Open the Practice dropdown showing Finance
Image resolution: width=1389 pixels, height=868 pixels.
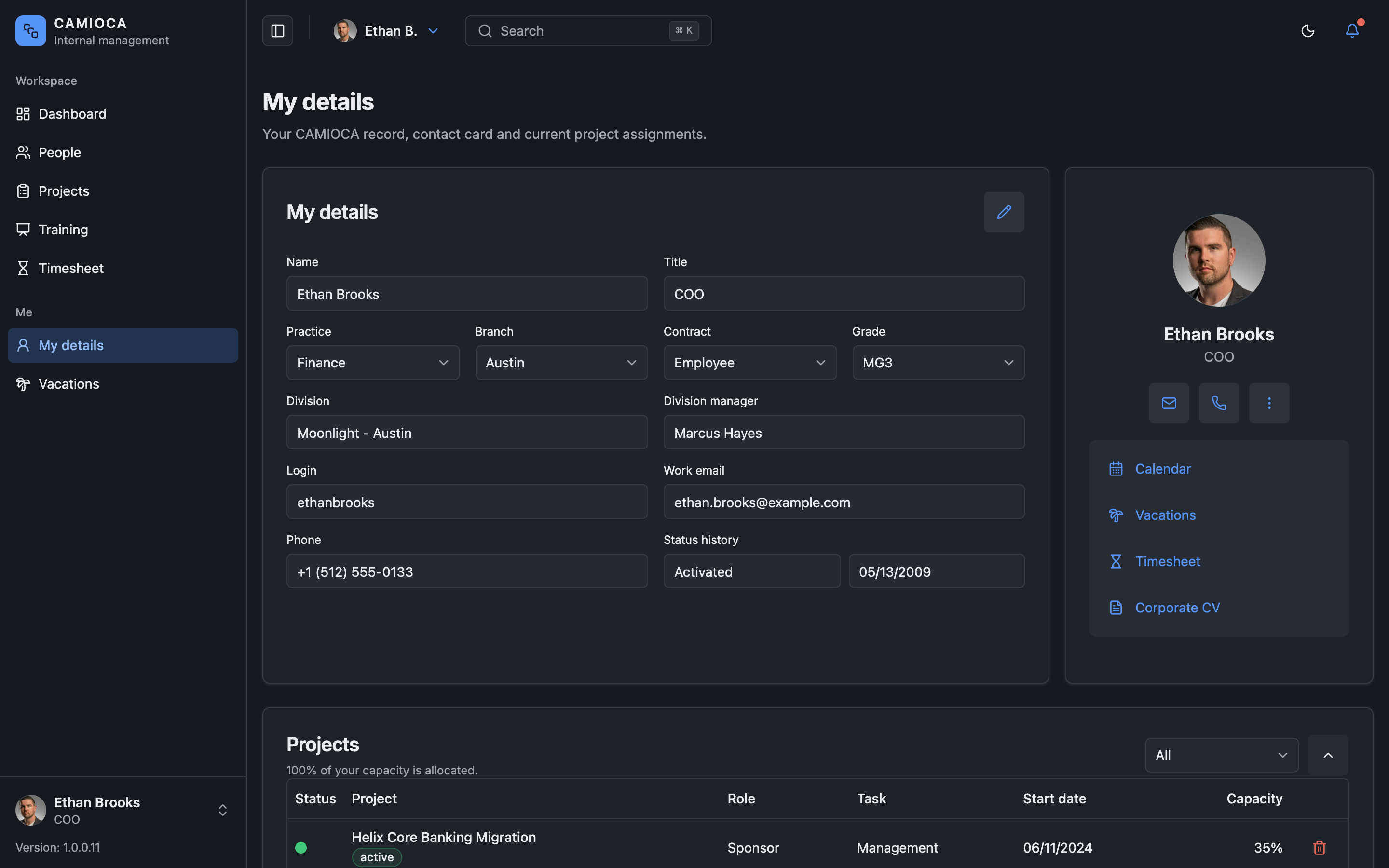coord(373,363)
